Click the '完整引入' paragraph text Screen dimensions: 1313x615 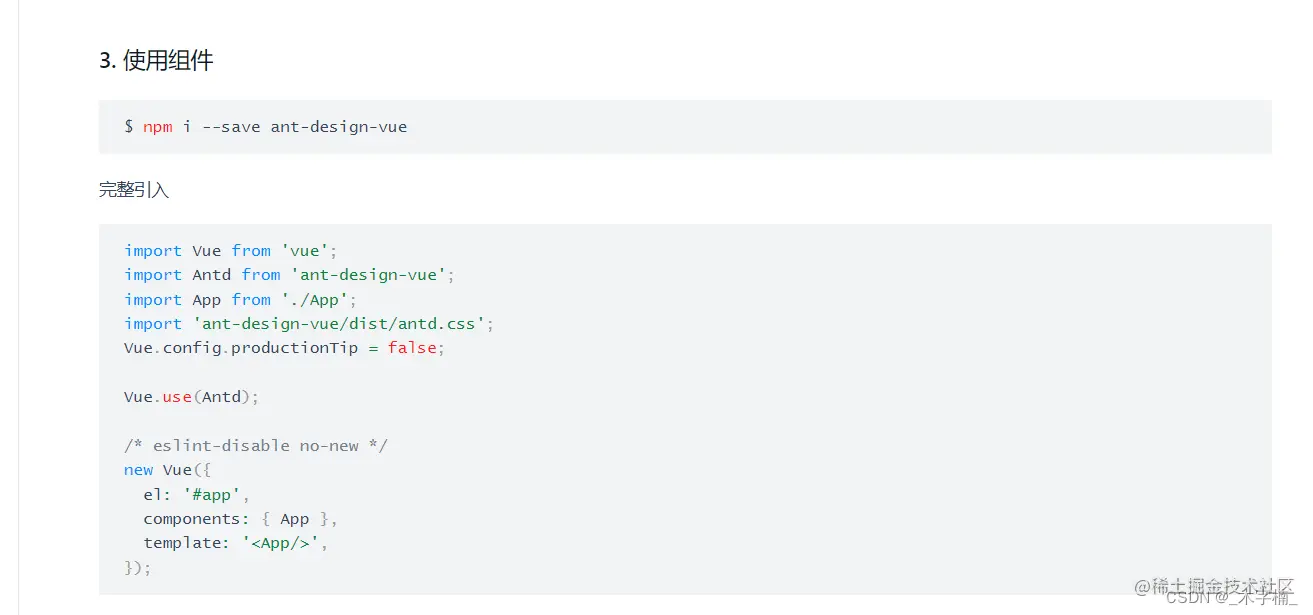tap(134, 190)
